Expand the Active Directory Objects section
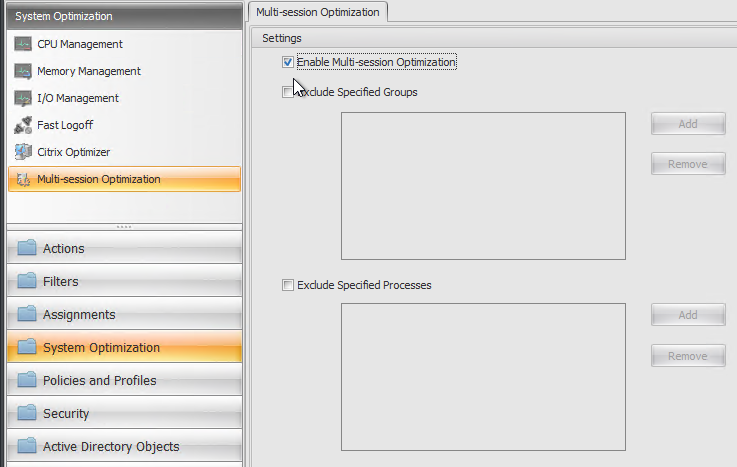 tap(125, 445)
